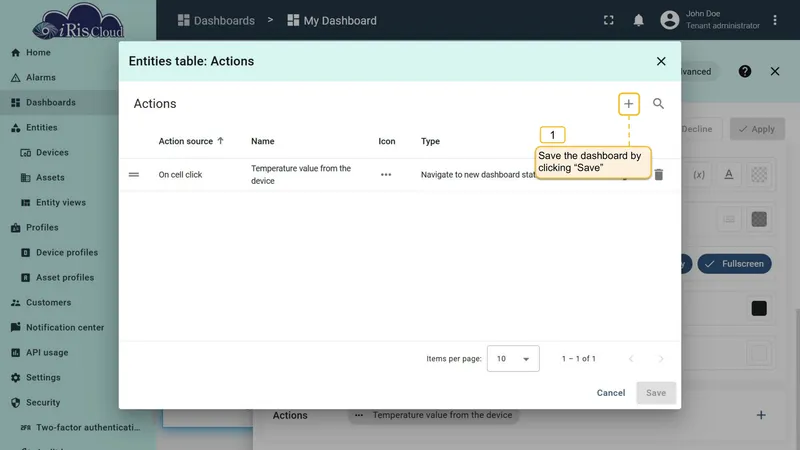Viewport: 800px width, 450px height.
Task: Click the Icon column header
Action: pyautogui.click(x=387, y=141)
